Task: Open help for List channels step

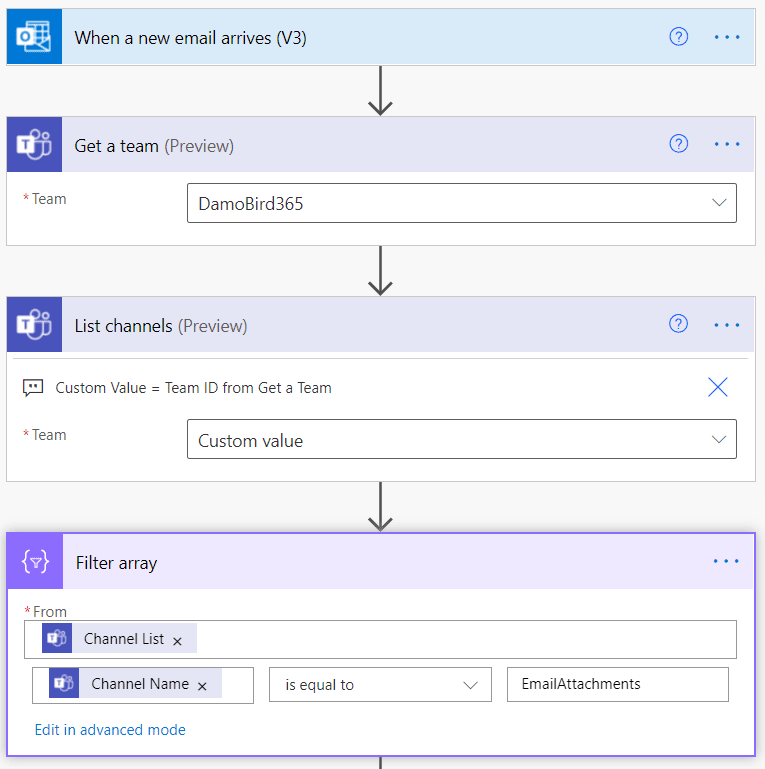Action: click(x=679, y=324)
